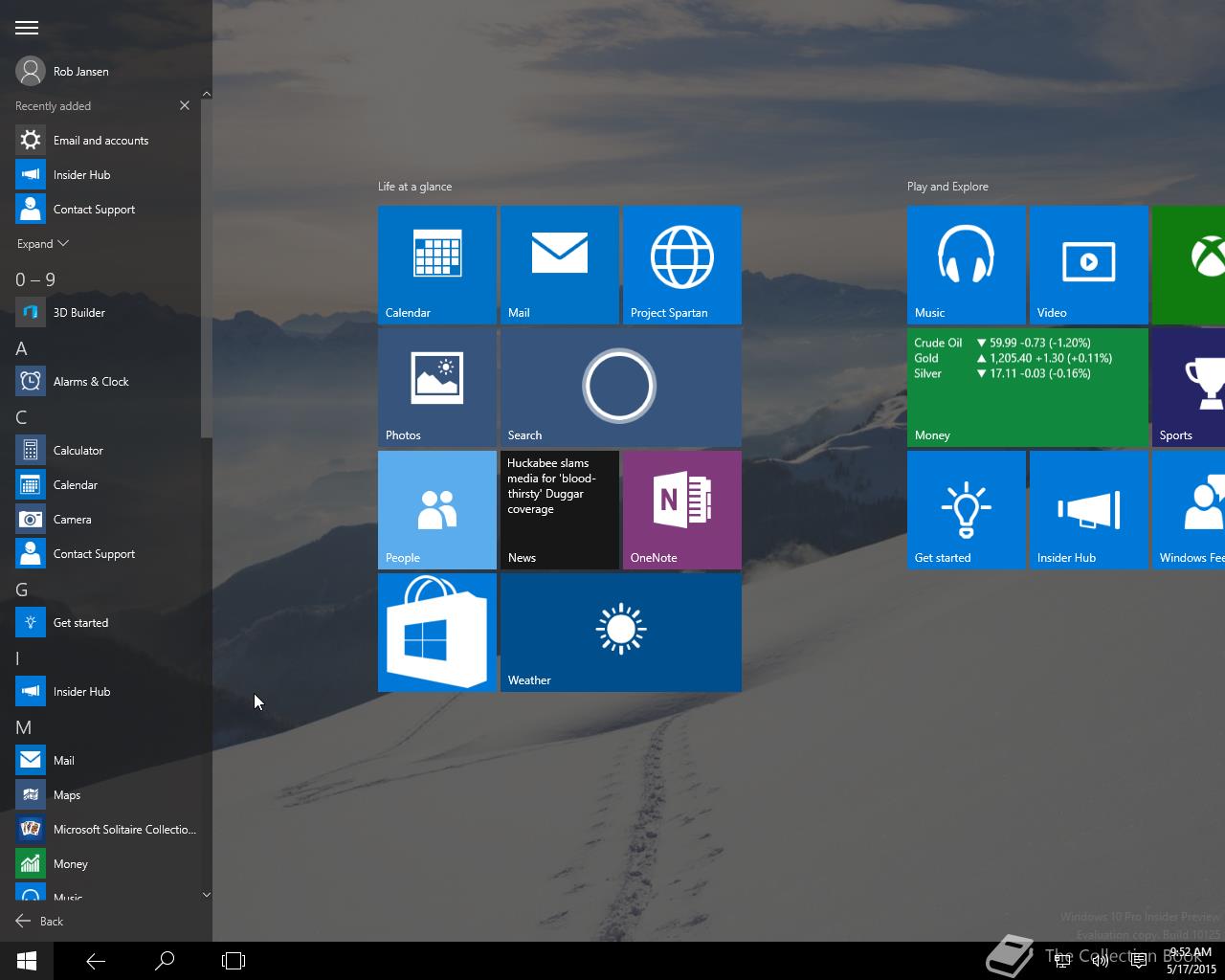Viewport: 1225px width, 980px height.
Task: Select the letter C header
Action: tap(21, 417)
